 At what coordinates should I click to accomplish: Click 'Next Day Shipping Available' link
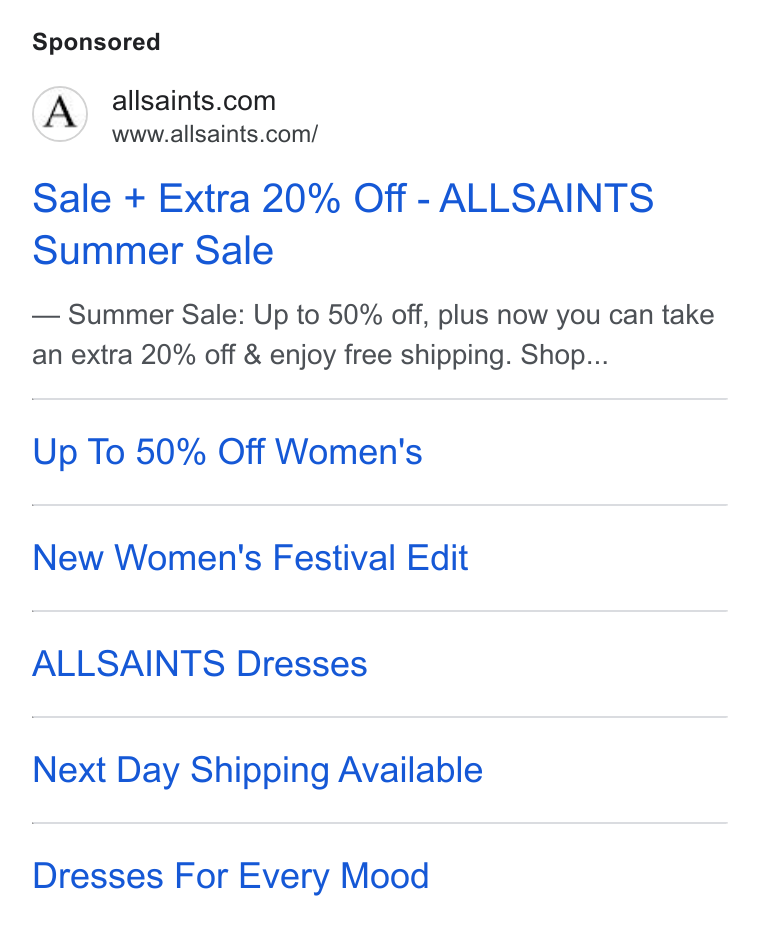(257, 770)
